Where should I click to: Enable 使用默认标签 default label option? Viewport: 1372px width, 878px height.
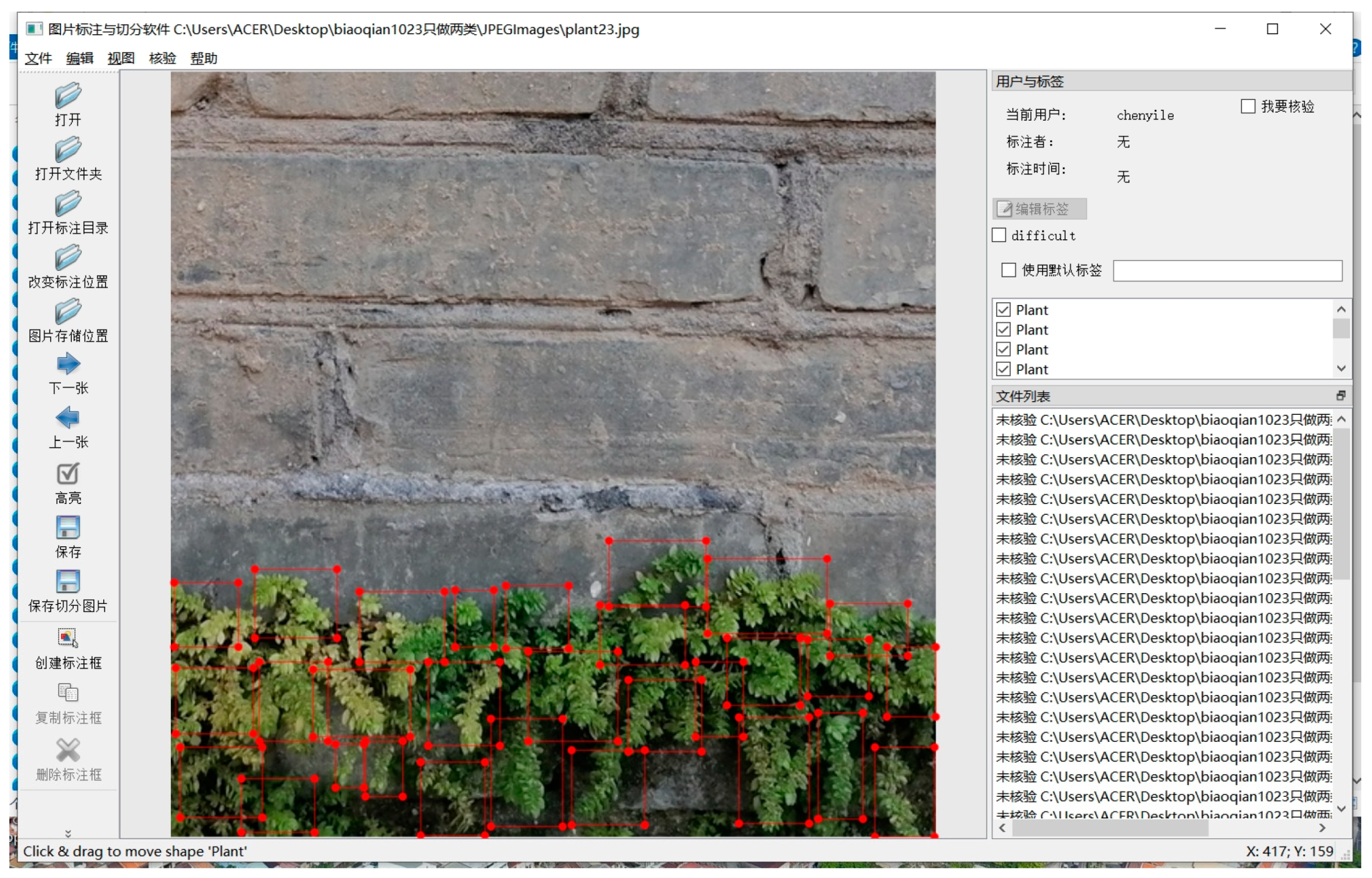pos(1009,270)
